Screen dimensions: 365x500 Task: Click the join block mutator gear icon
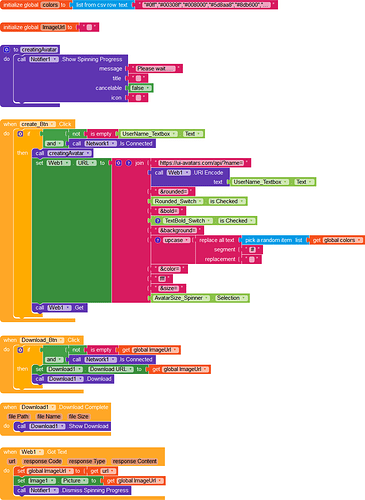coord(119,163)
